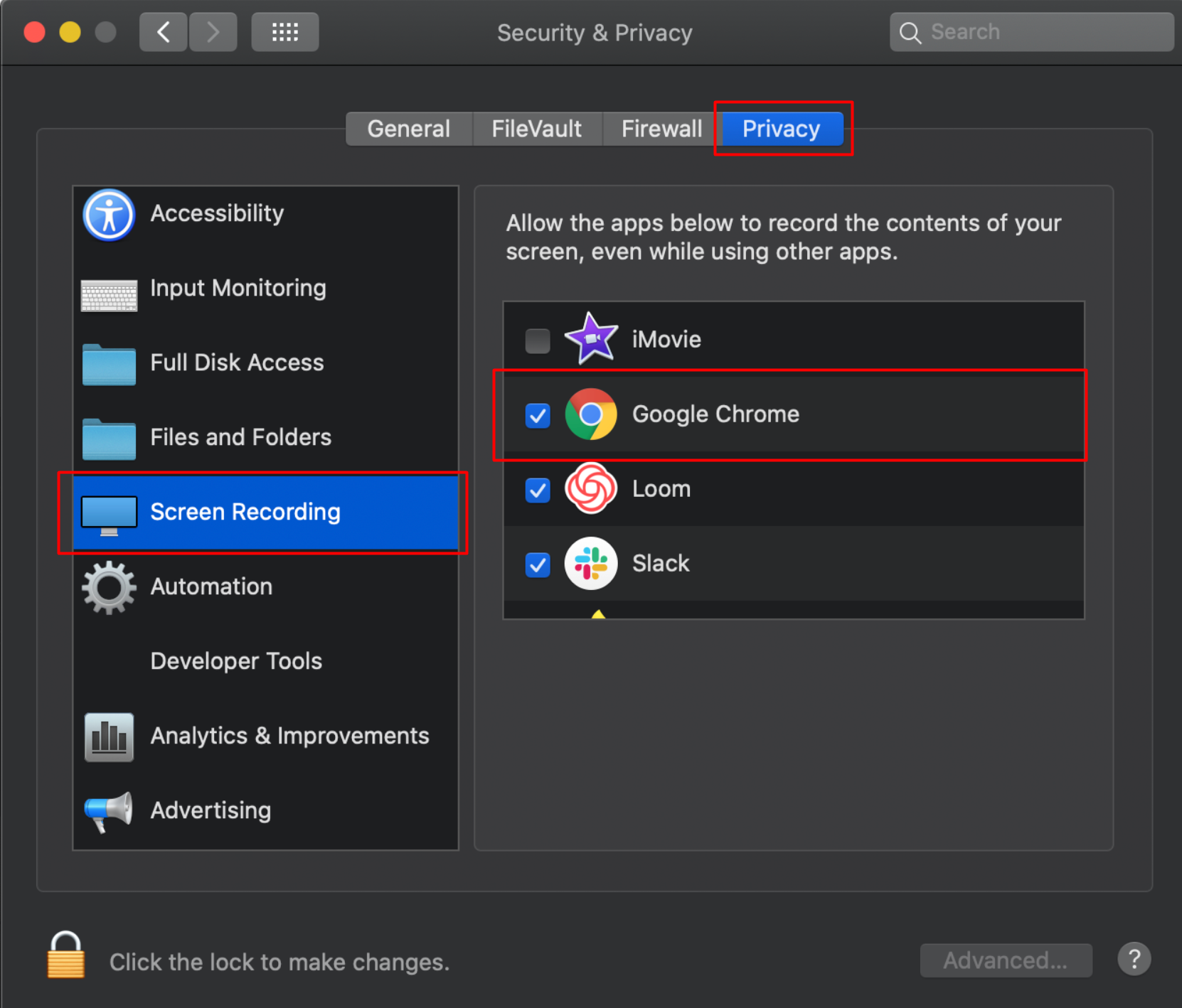Screen dimensions: 1182x1008
Task: Click the Google Chrome app icon
Action: pyautogui.click(x=591, y=414)
